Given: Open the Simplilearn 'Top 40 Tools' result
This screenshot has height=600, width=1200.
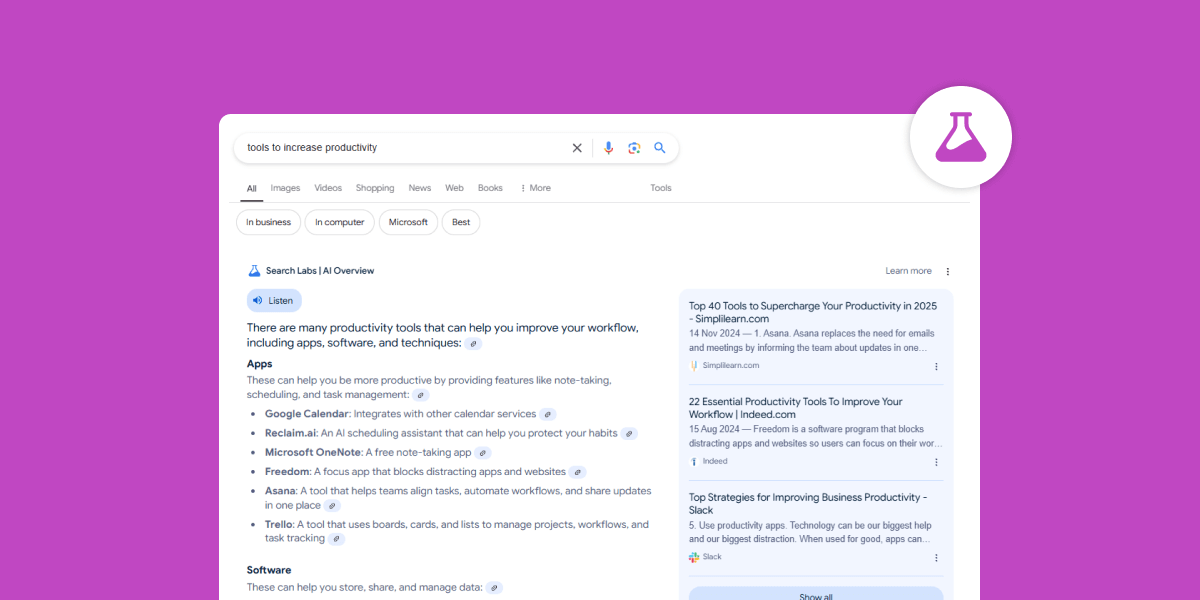Looking at the screenshot, I should pos(813,312).
